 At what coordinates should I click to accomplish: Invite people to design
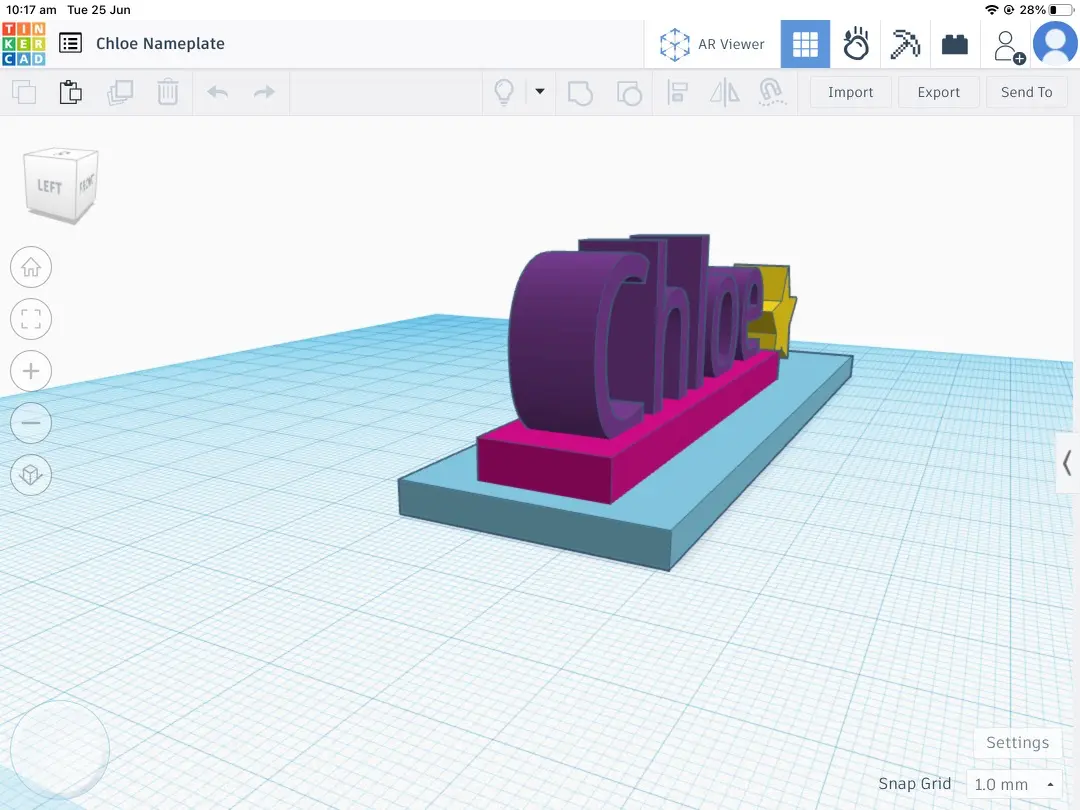pos(1008,47)
